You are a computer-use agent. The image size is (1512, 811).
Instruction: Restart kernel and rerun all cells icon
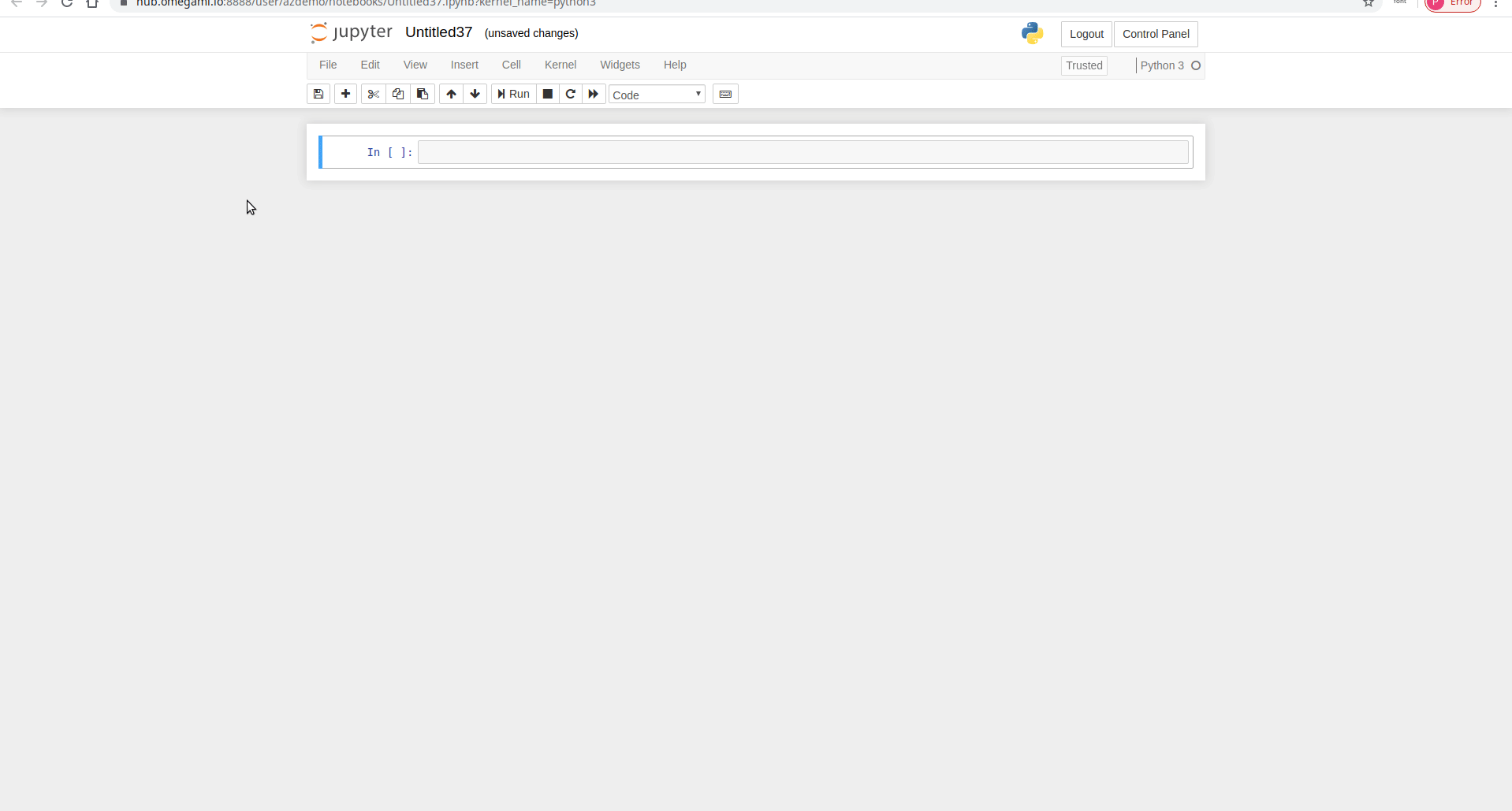(594, 94)
